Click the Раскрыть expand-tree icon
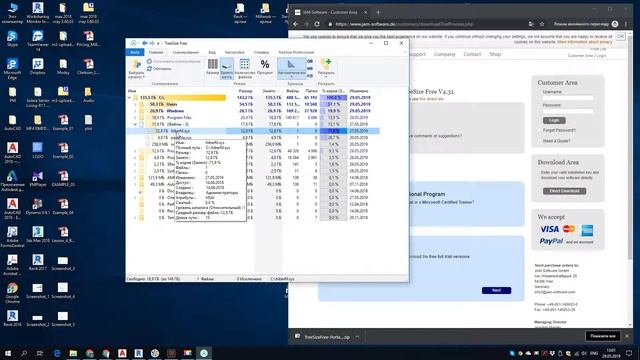The height and width of the screenshot is (360, 640). [326, 64]
